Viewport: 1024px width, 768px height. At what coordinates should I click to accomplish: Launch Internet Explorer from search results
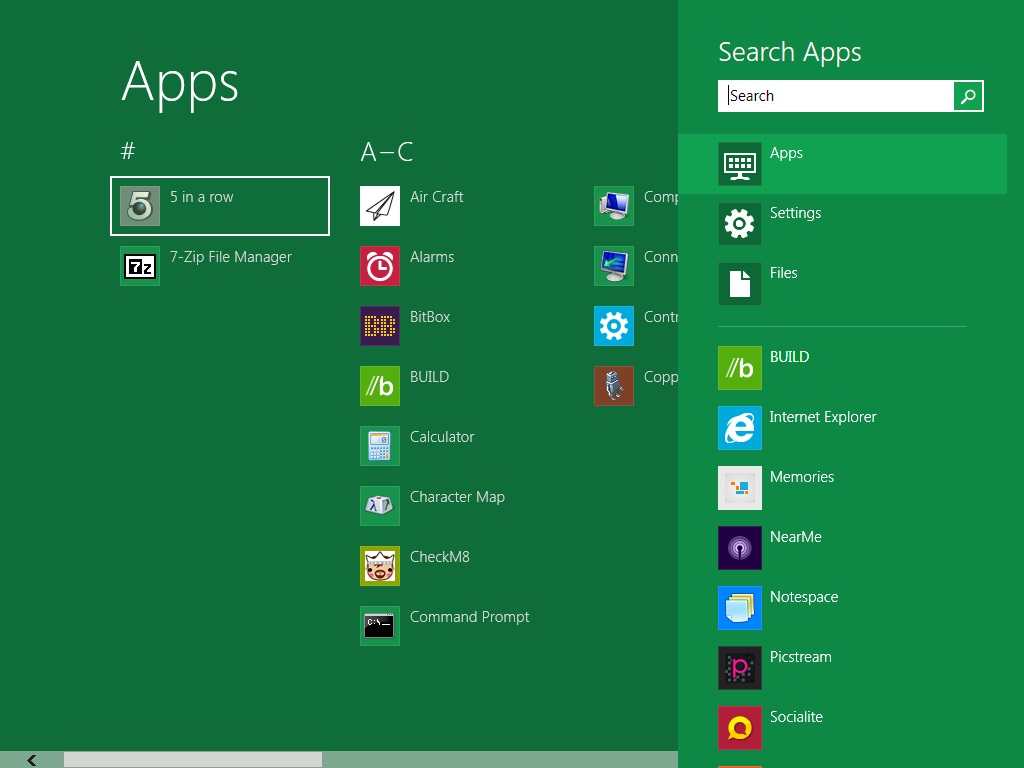pyautogui.click(x=823, y=417)
